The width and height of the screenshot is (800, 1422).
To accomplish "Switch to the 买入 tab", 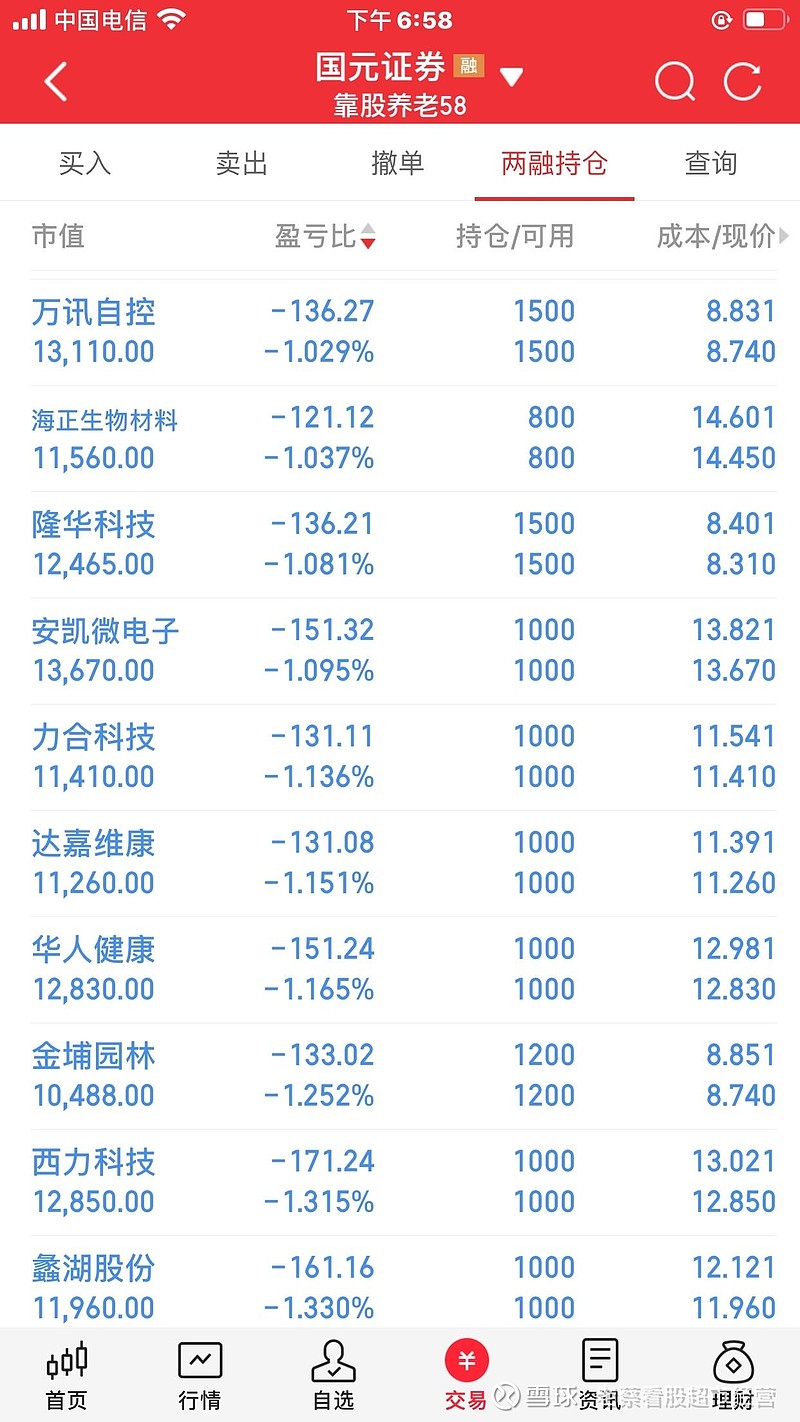I will (85, 163).
